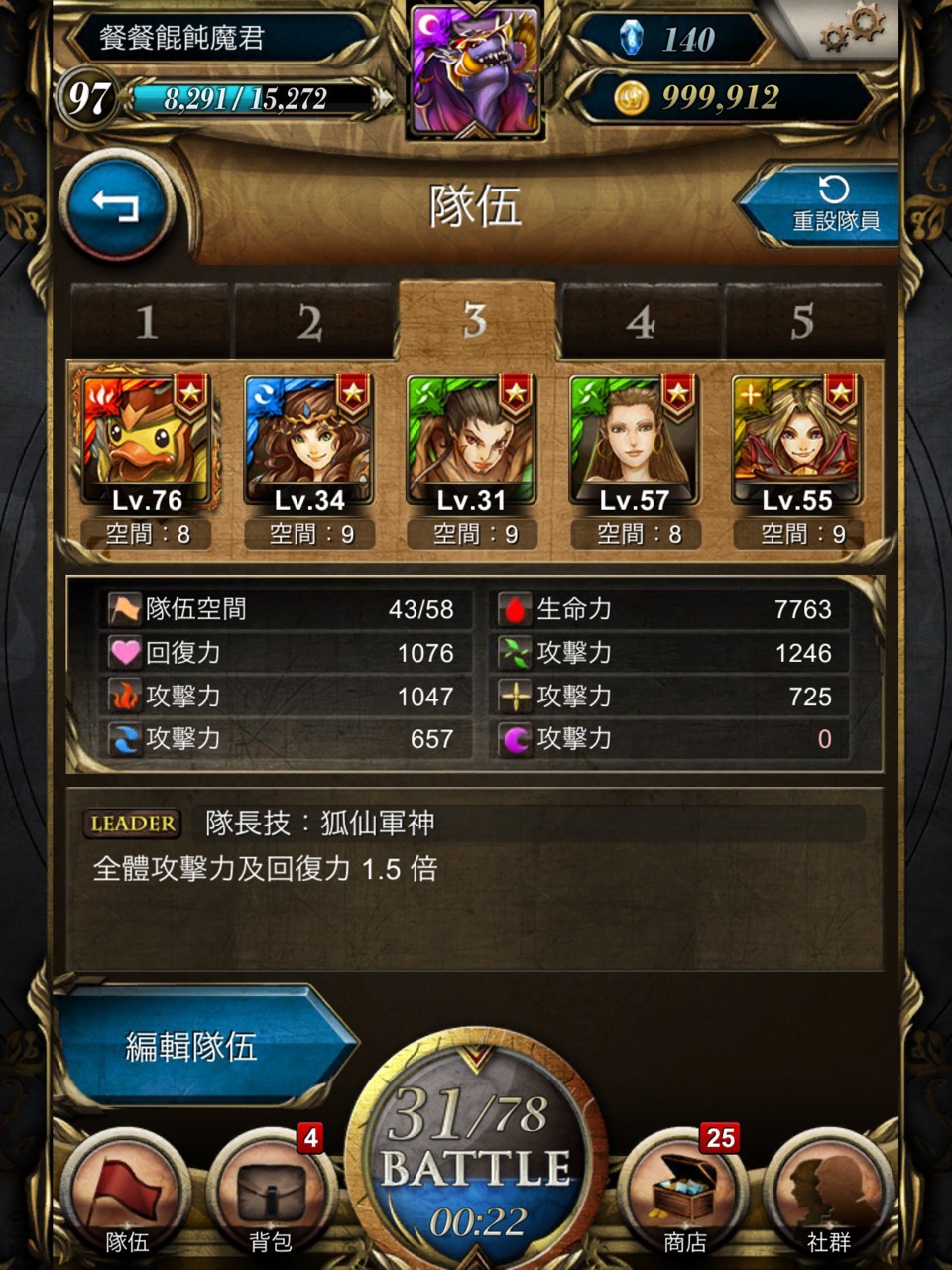This screenshot has height=1270, width=952.
Task: Tap the purple dragon player avatar
Action: (x=476, y=67)
